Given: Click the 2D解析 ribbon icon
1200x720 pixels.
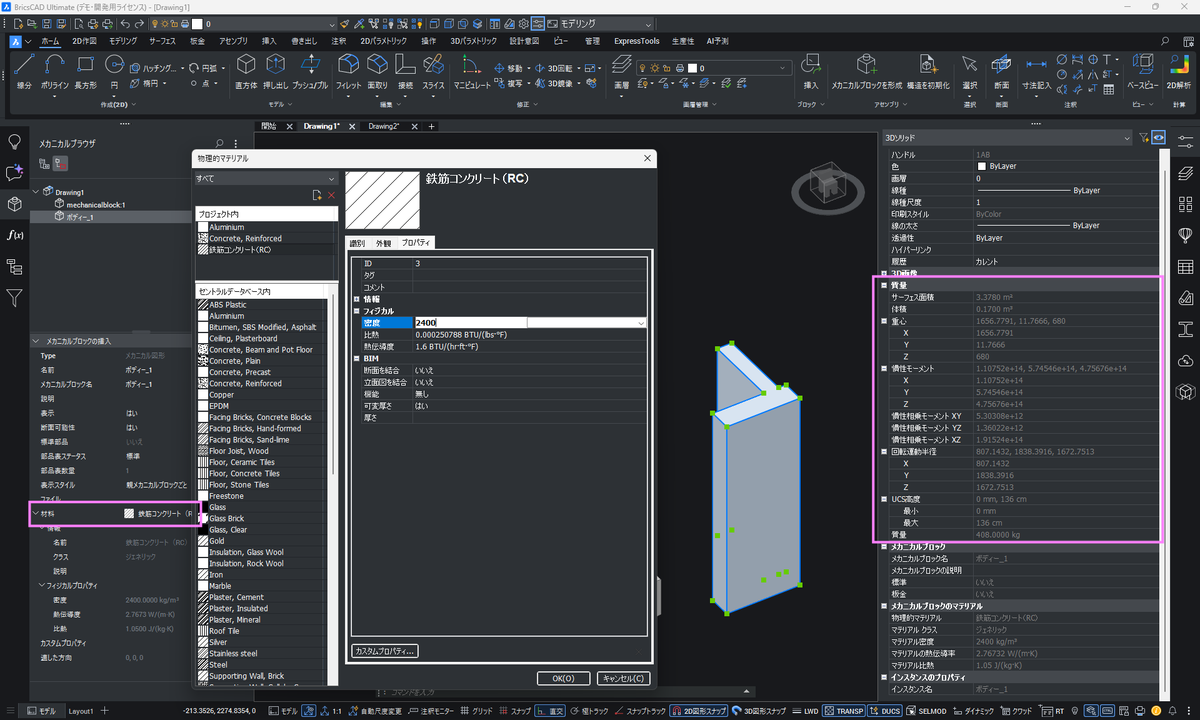Looking at the screenshot, I should click(1177, 72).
